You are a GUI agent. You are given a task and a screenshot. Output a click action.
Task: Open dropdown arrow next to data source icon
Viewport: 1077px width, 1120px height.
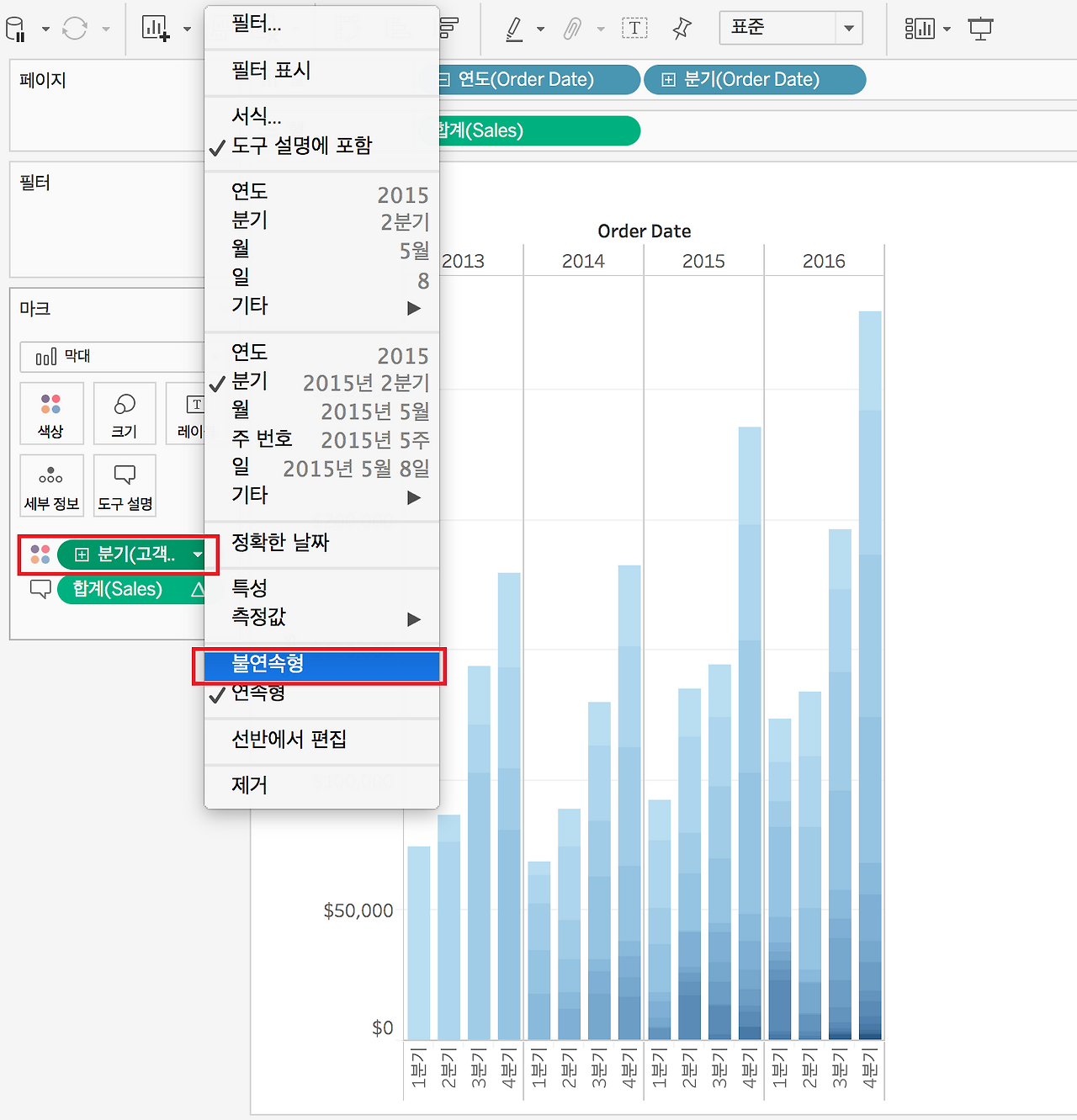click(45, 29)
